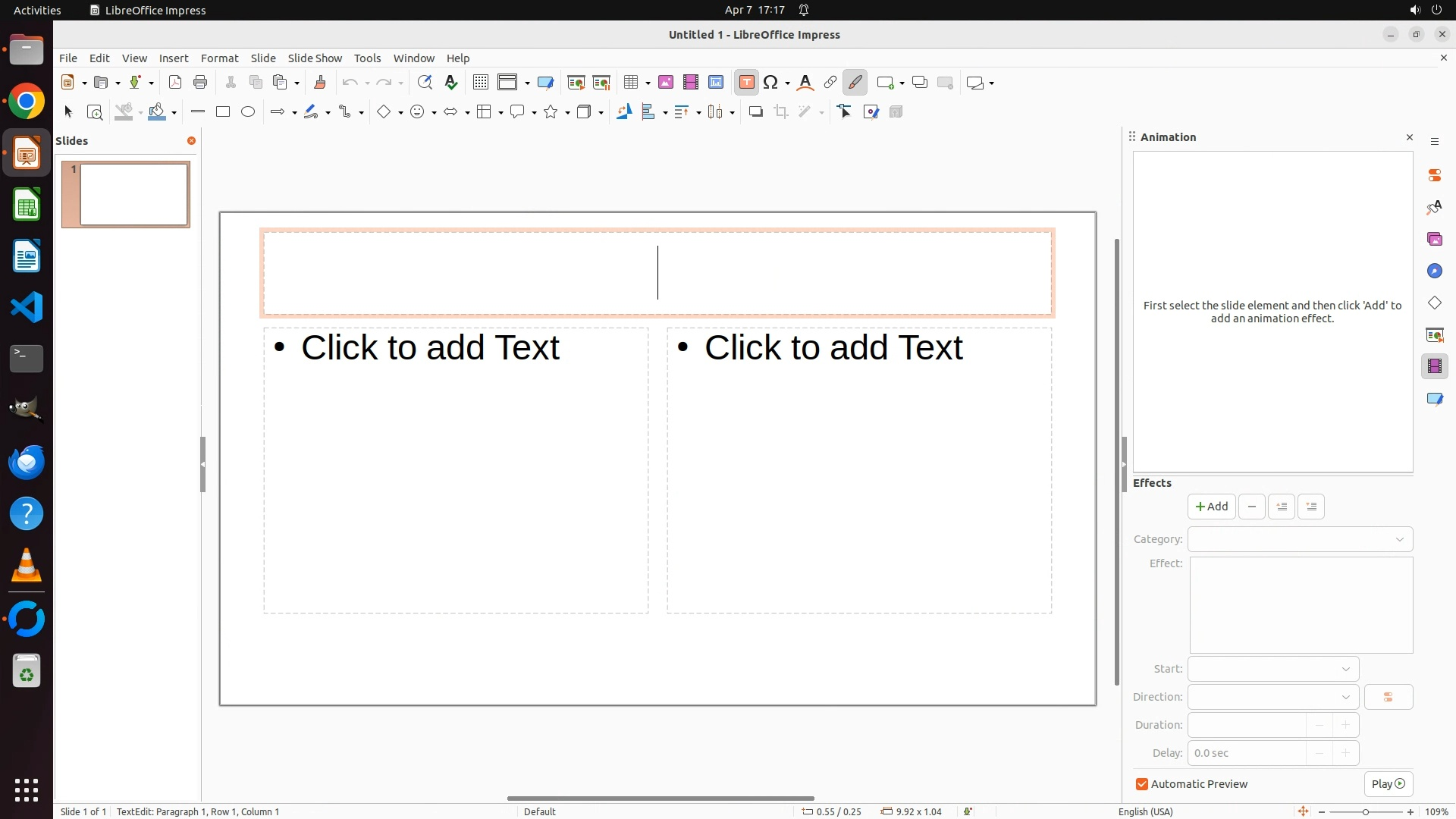Image resolution: width=1456 pixels, height=819 pixels.
Task: Toggle the Display Grid button
Action: coord(480,83)
